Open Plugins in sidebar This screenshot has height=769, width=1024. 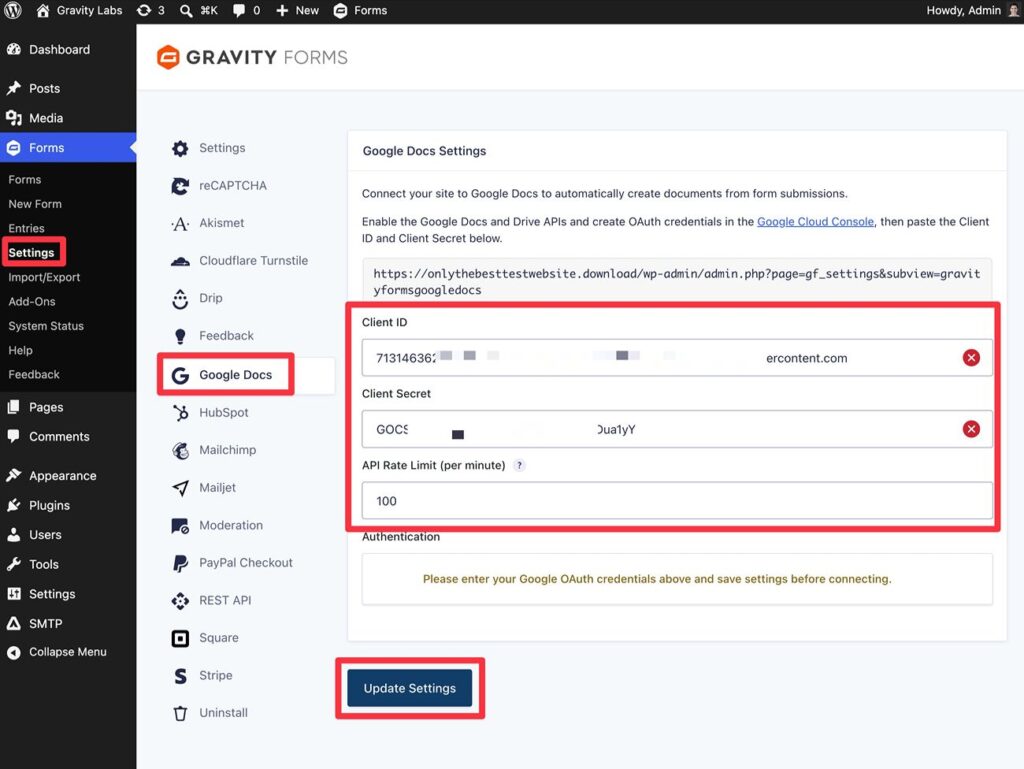click(68, 506)
